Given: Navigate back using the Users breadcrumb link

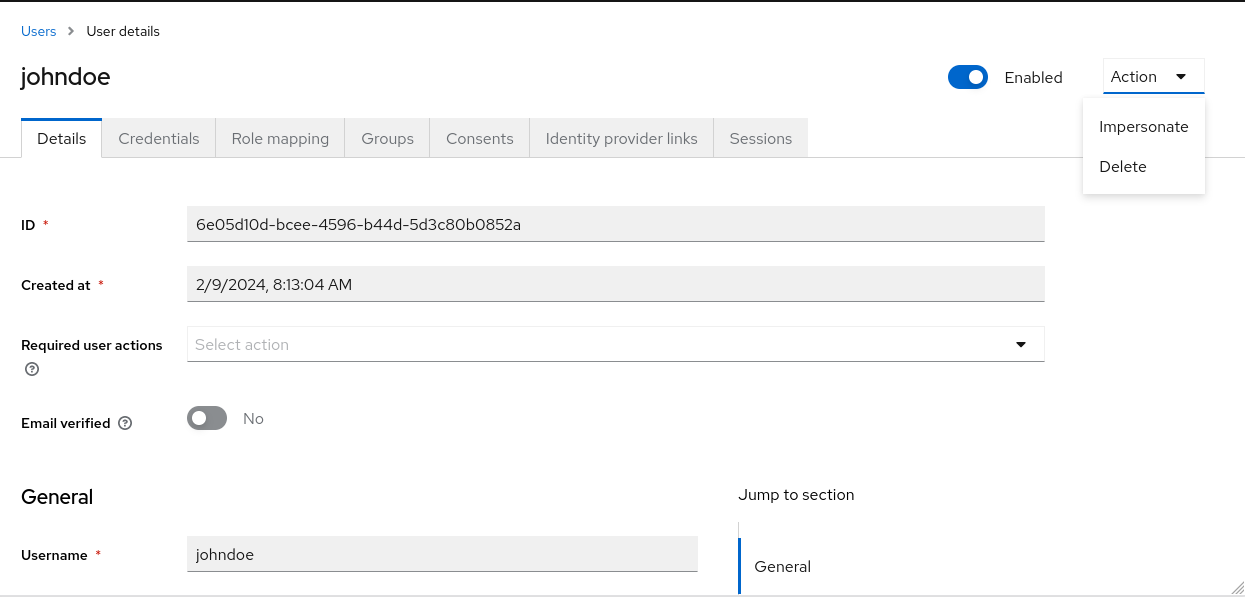Looking at the screenshot, I should 38,31.
